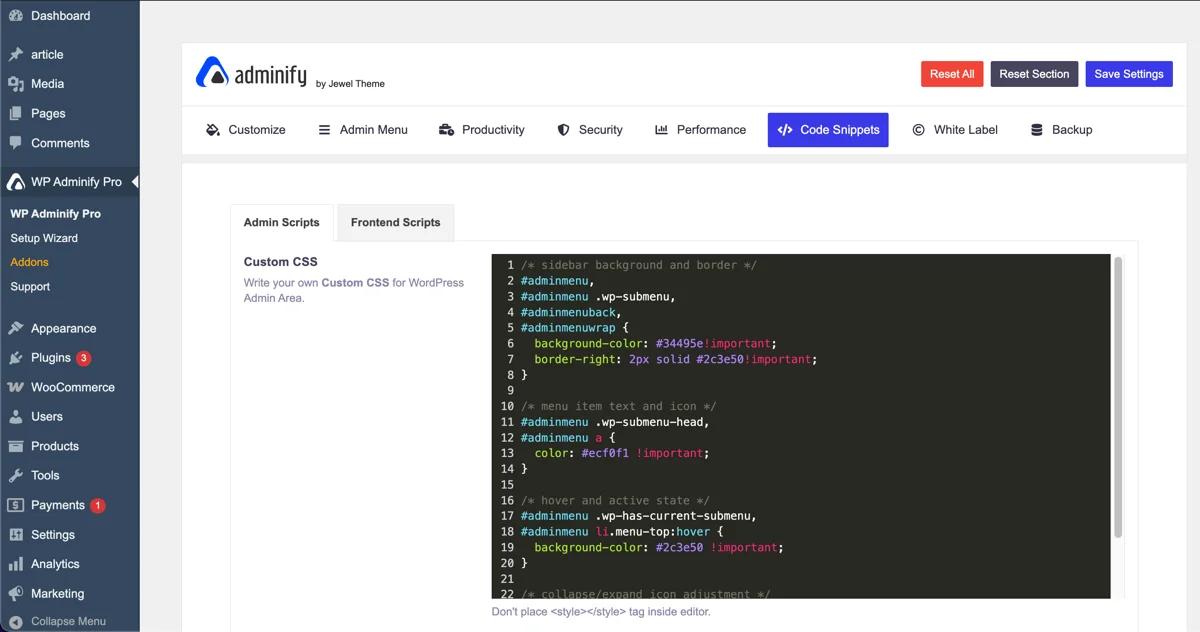
Task: Open WP Adminify Pro submenu link
Action: pos(56,214)
